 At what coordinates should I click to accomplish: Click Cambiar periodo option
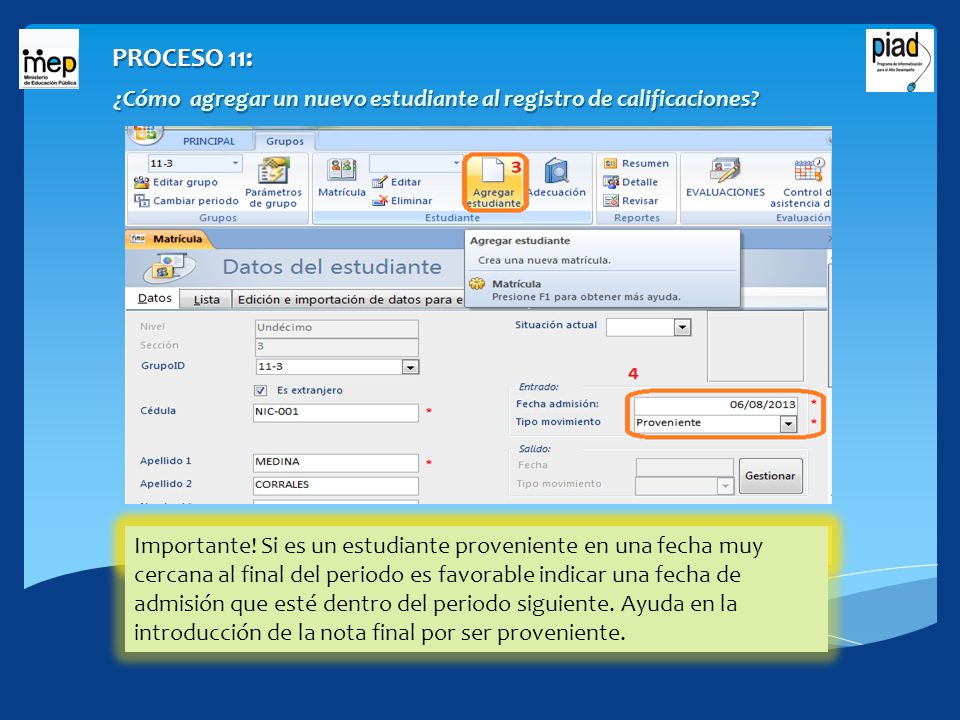pyautogui.click(x=186, y=200)
